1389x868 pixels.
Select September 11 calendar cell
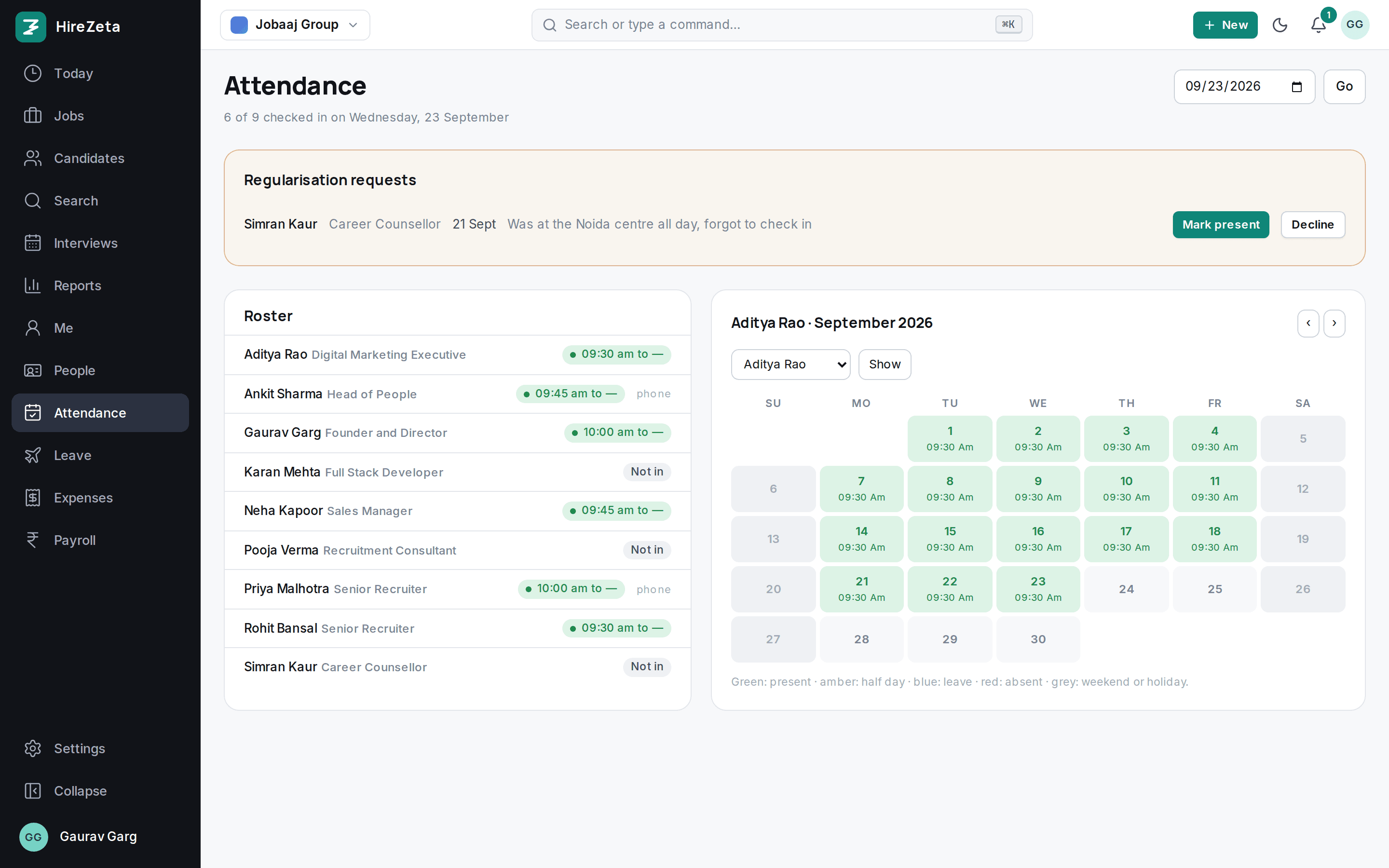tap(1214, 489)
